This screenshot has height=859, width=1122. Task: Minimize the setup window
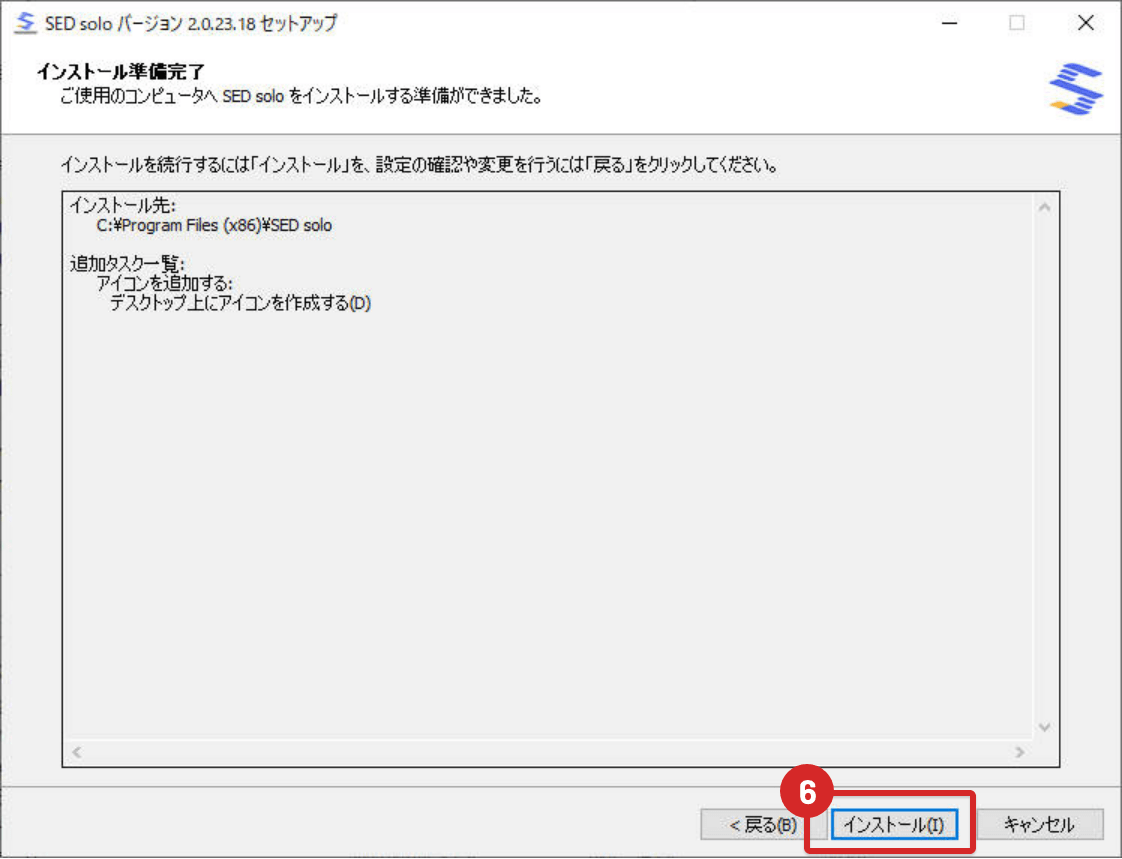pos(950,23)
